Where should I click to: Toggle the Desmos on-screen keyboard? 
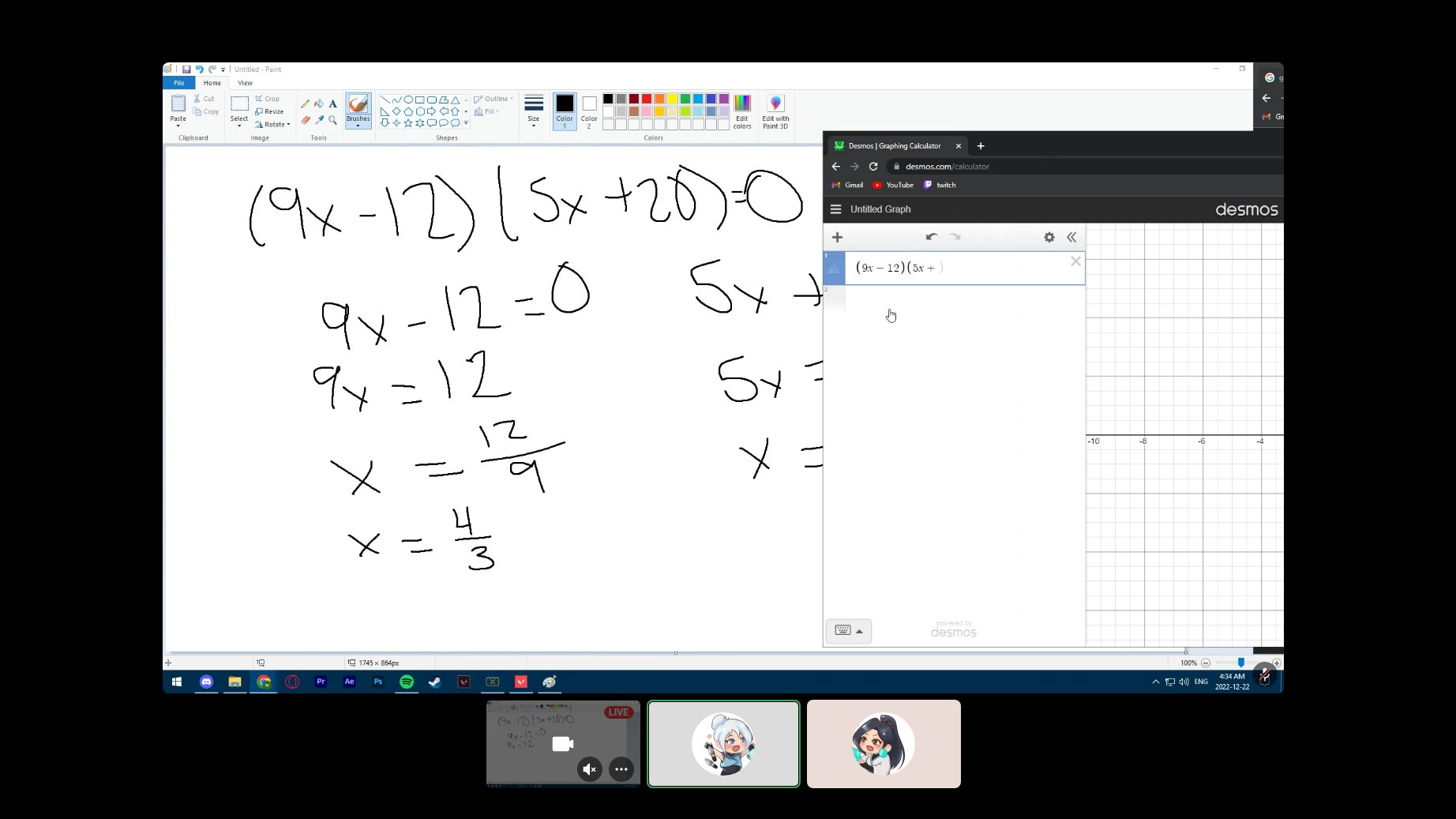[849, 631]
